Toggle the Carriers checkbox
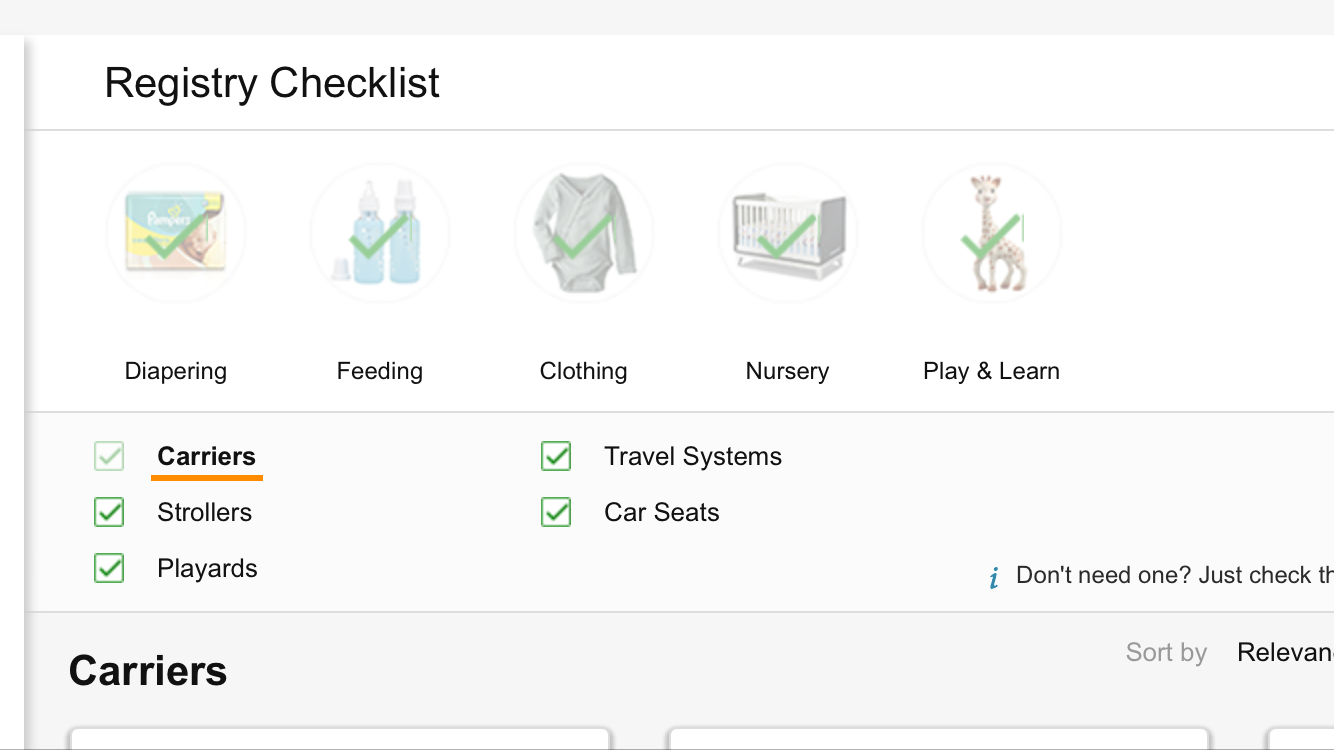Viewport: 1334px width, 750px height. coord(109,457)
